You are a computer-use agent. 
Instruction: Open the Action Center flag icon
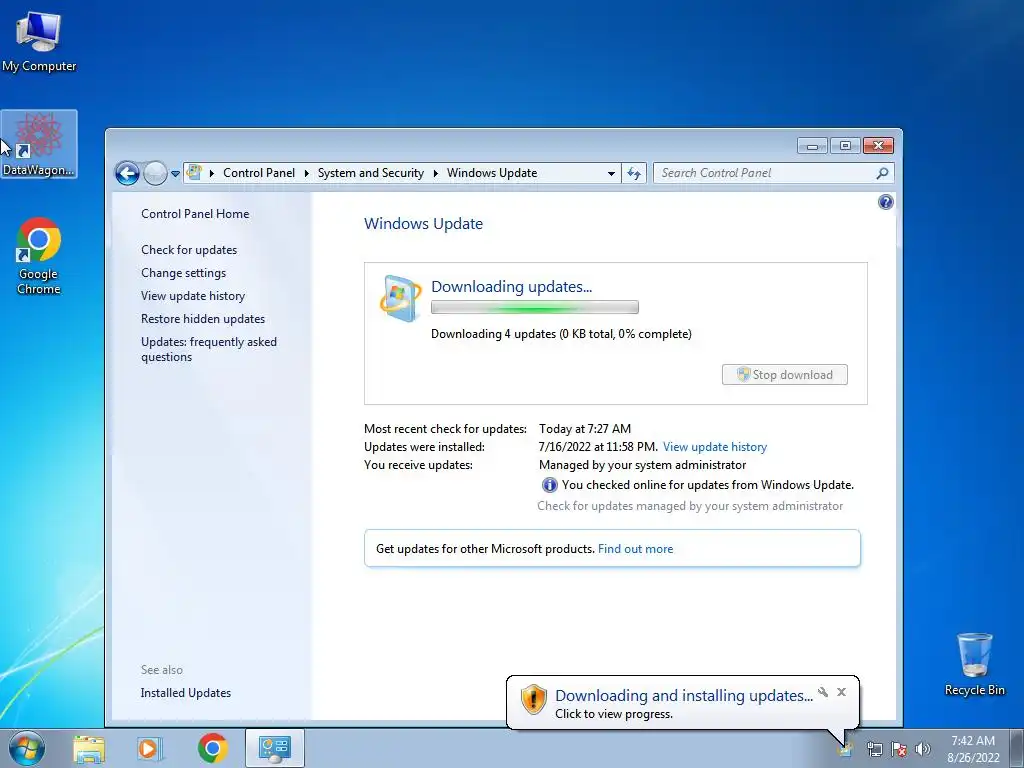click(899, 749)
